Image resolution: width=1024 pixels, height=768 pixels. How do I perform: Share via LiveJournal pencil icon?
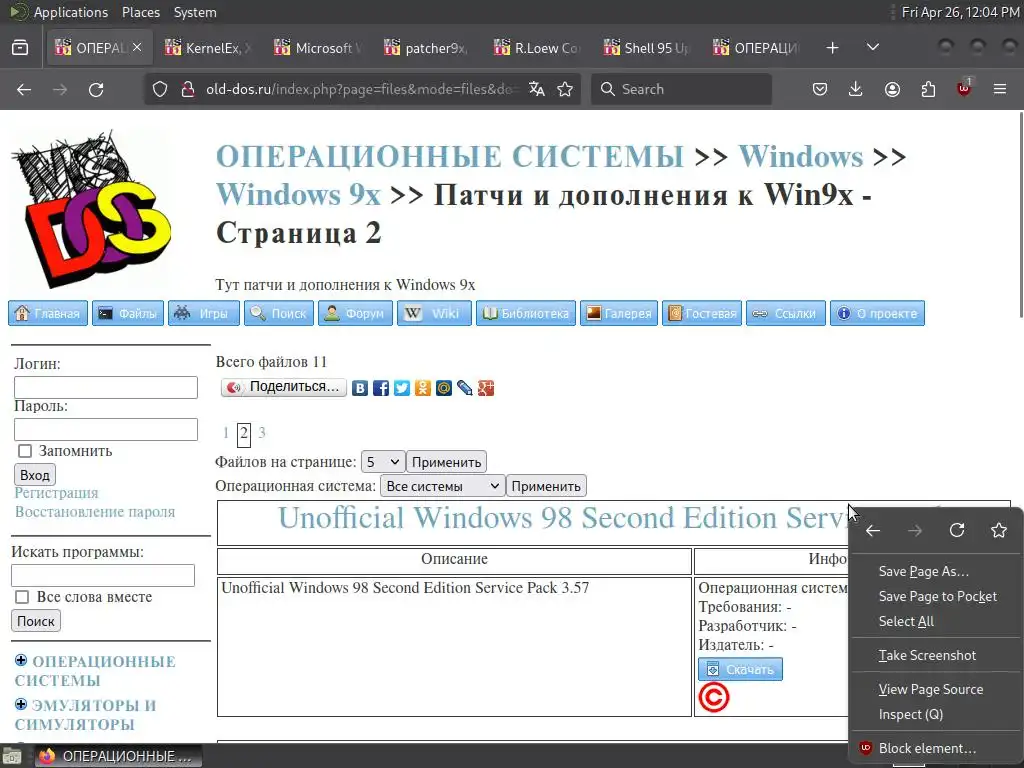click(x=464, y=389)
